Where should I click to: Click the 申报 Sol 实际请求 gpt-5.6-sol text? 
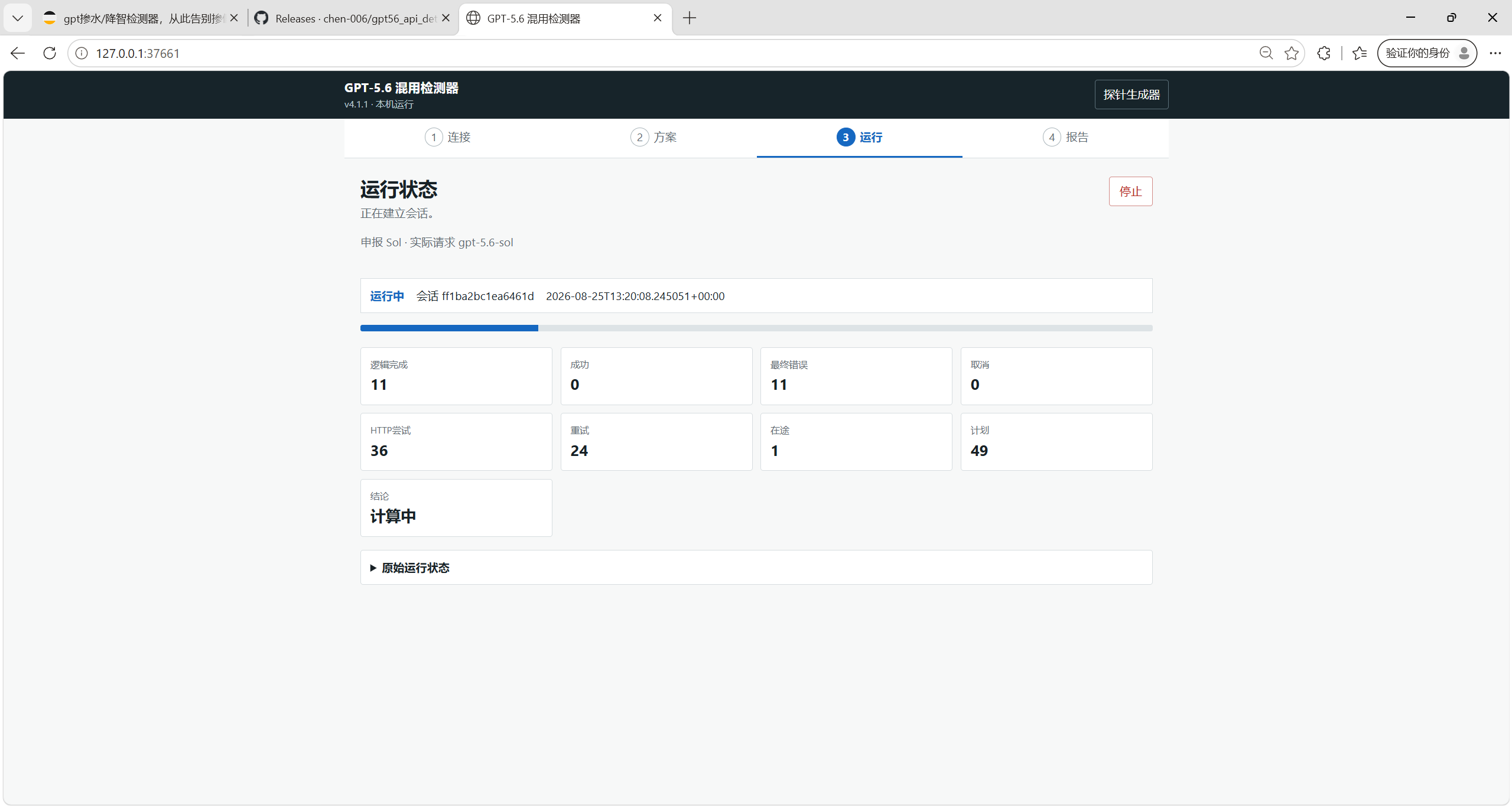pyautogui.click(x=437, y=243)
